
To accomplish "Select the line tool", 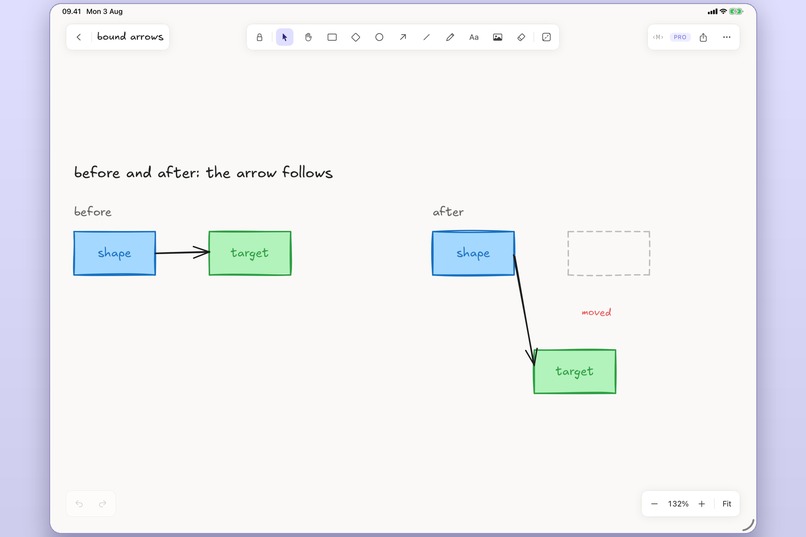I will [x=427, y=37].
